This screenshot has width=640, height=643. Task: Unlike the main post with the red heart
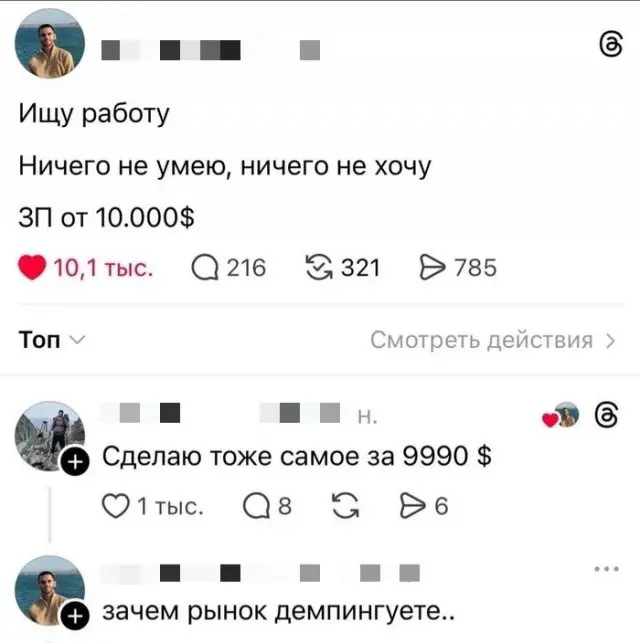click(31, 267)
